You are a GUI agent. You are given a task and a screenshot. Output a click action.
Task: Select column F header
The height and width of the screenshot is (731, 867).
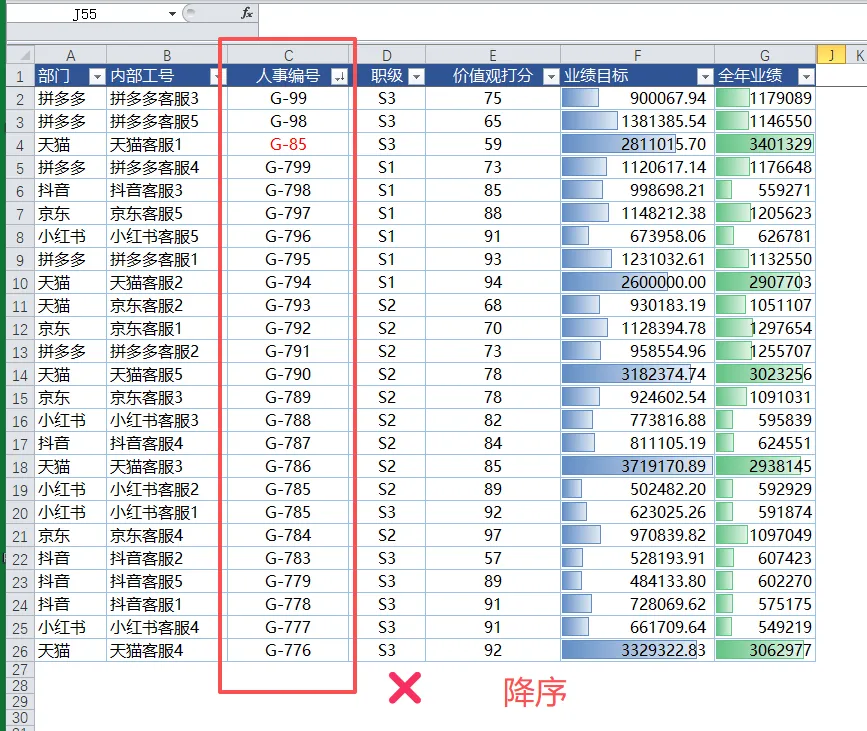click(638, 55)
